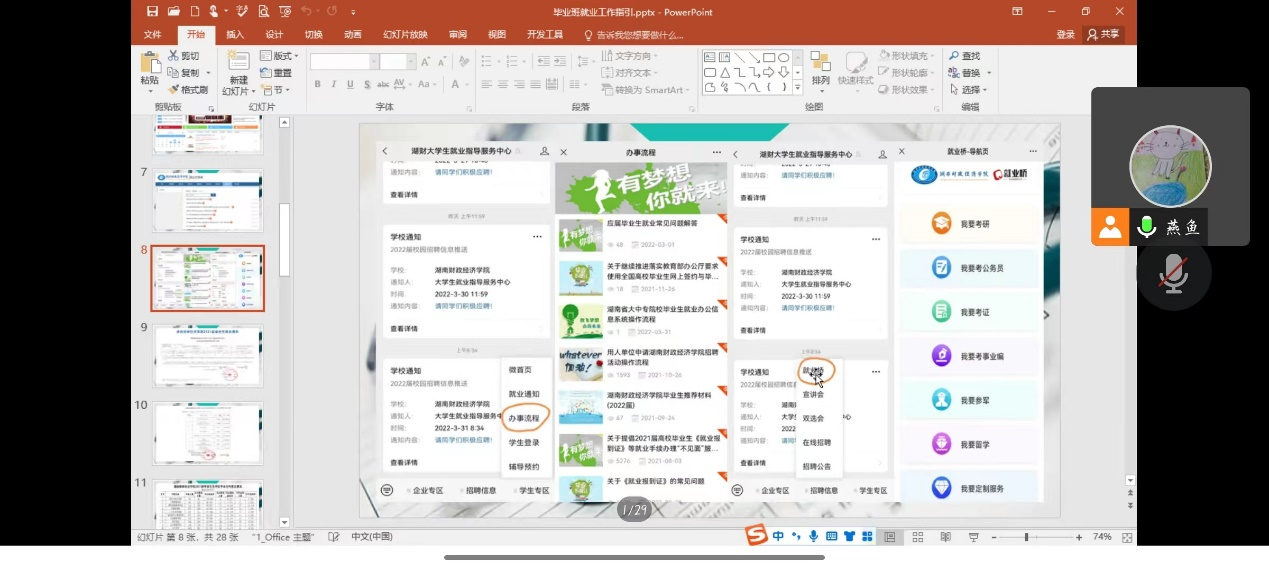The width and height of the screenshot is (1269, 571).
Task: Click the Format Painter (格式刷) tool
Action: click(188, 89)
